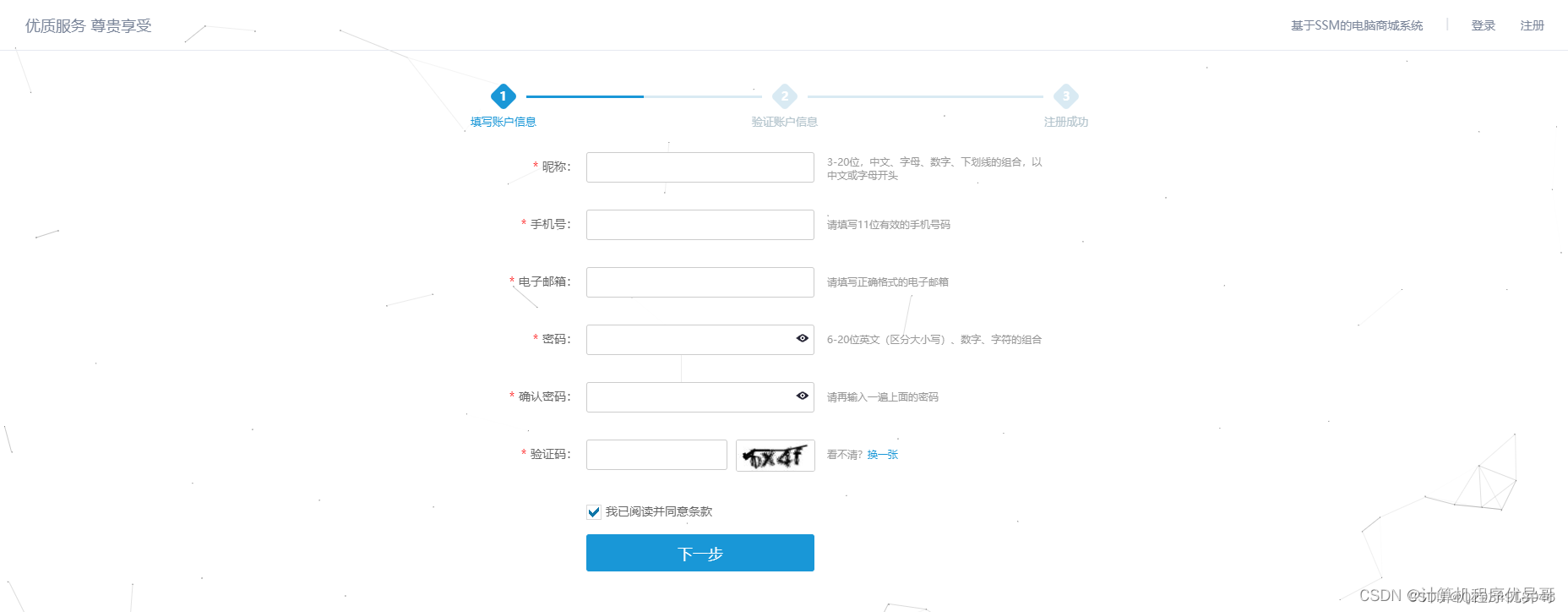Click step 1 diamond icon 填写账户信息
The width and height of the screenshot is (1568, 612).
504,96
